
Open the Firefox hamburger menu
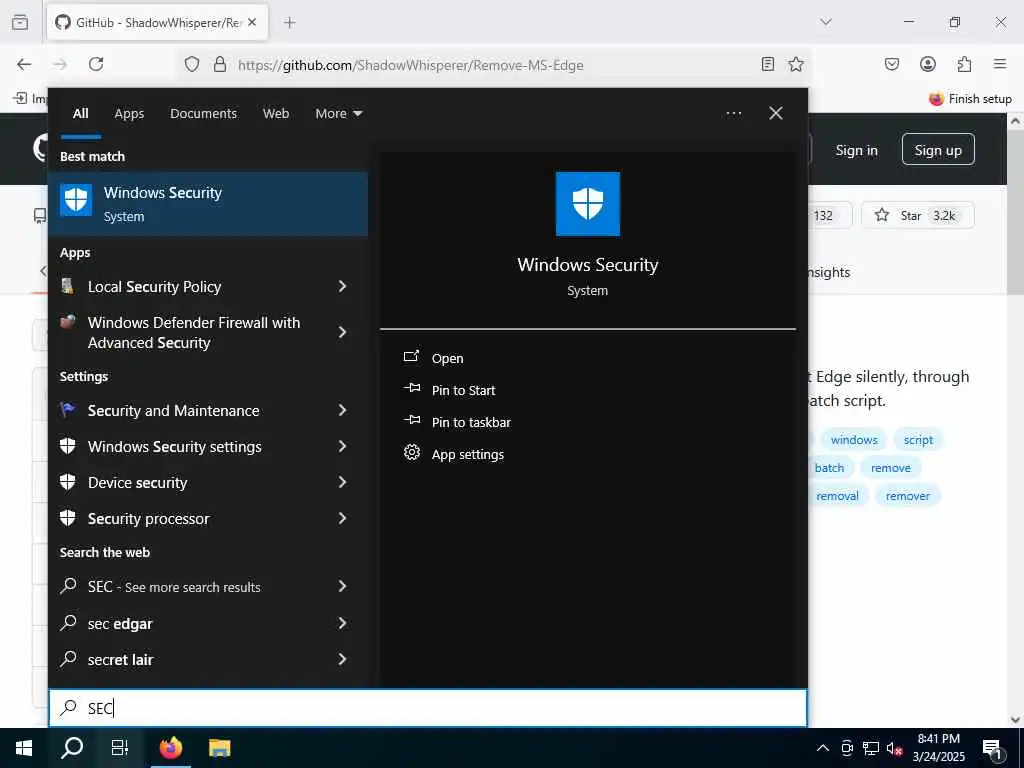pos(1000,64)
